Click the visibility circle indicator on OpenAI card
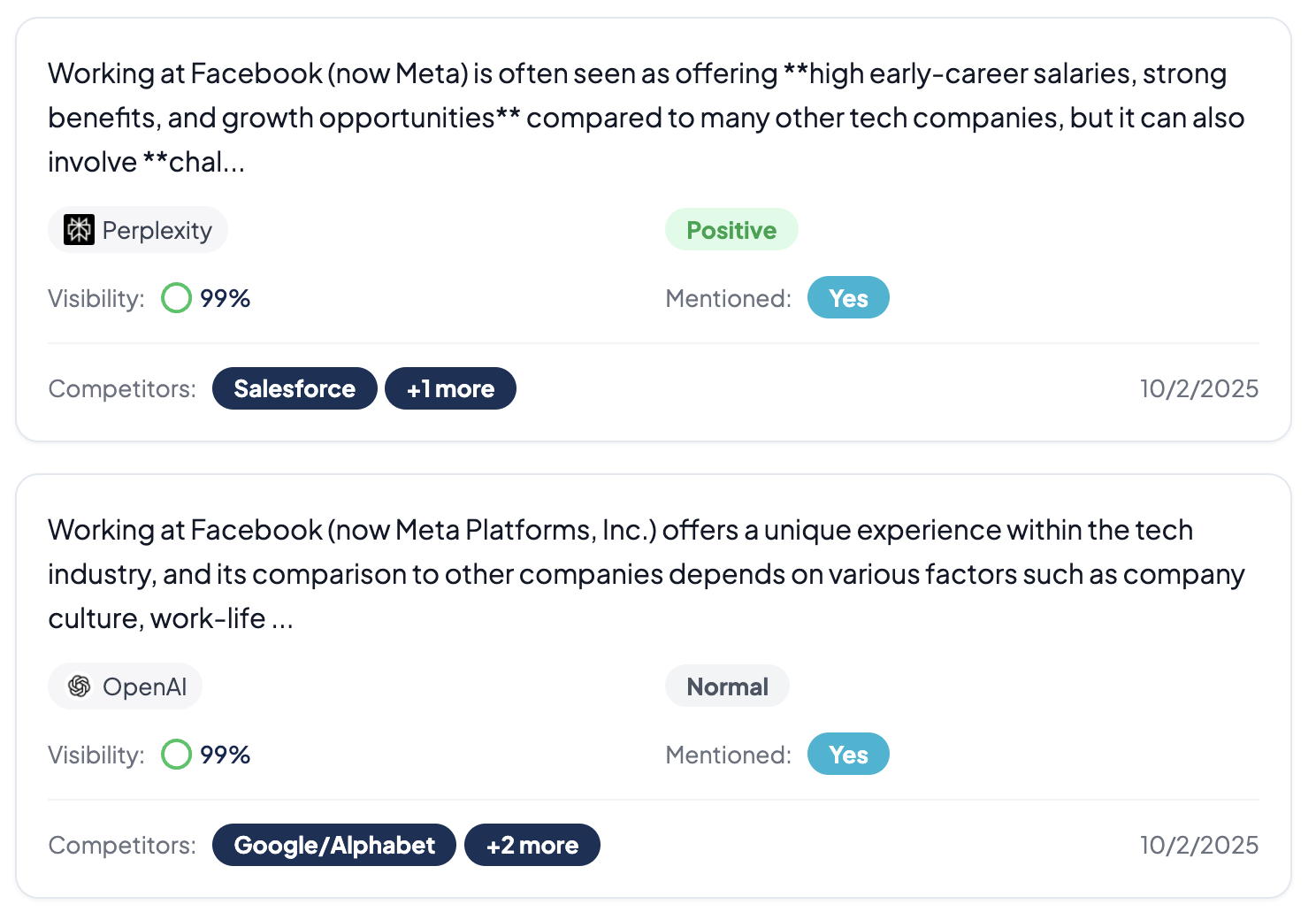1316x920 pixels. click(176, 755)
